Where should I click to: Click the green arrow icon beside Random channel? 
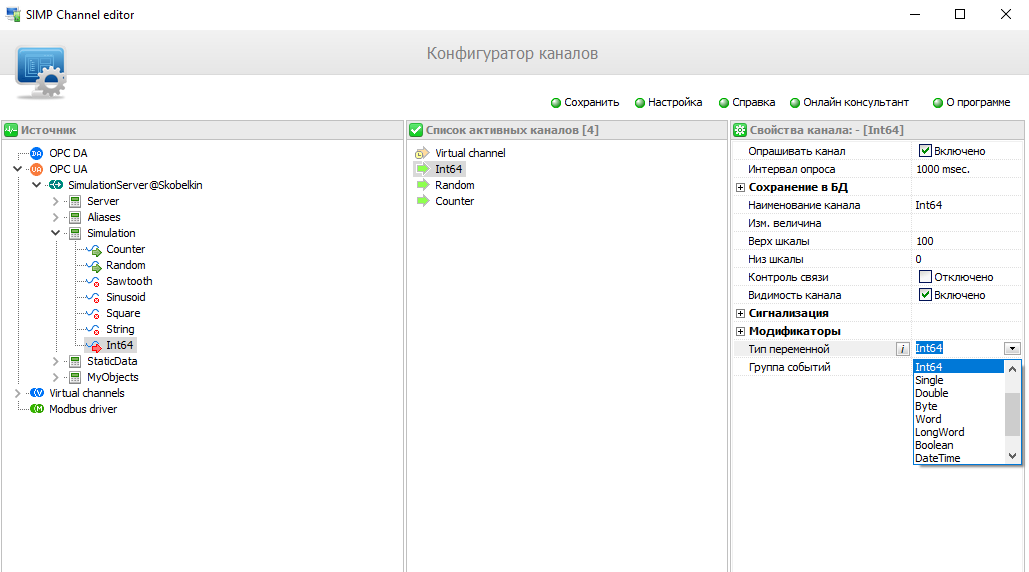click(423, 185)
